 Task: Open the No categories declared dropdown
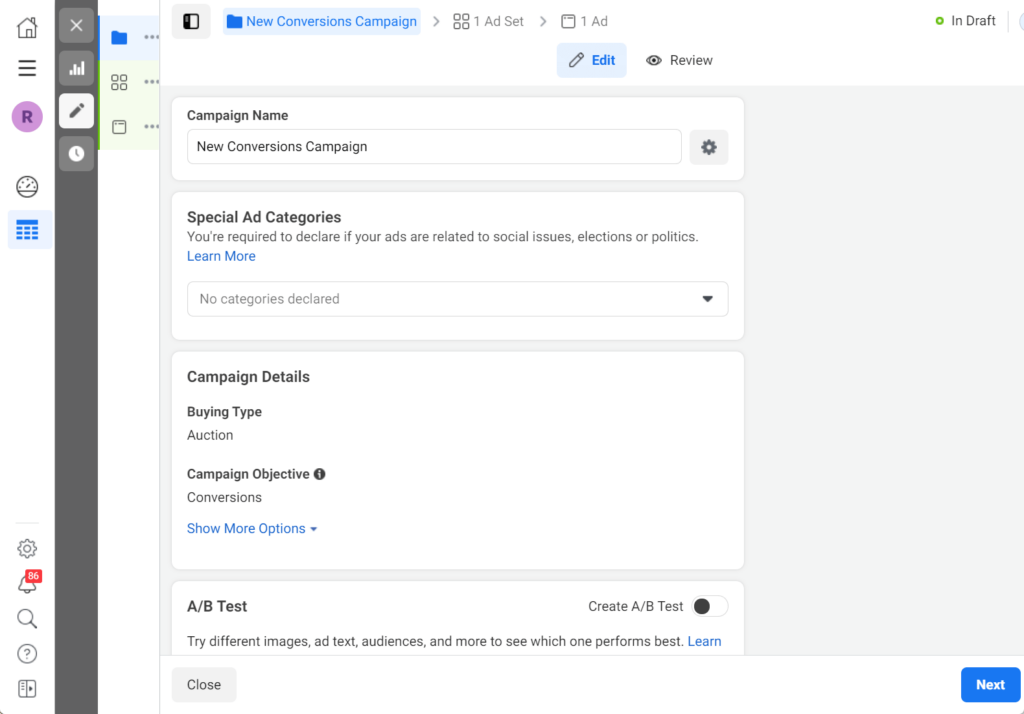[458, 299]
